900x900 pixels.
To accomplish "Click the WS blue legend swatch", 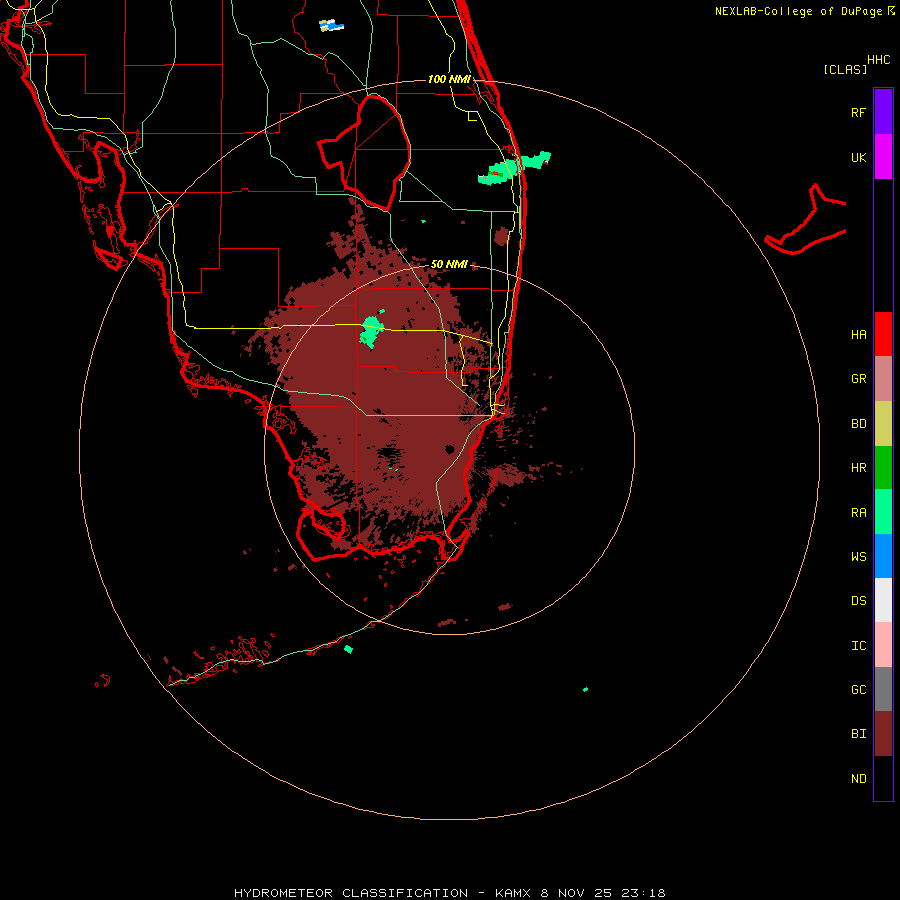I will [x=883, y=556].
